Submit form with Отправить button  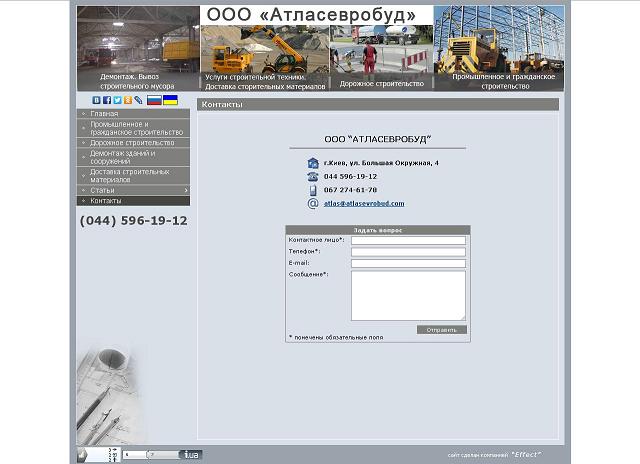point(442,330)
